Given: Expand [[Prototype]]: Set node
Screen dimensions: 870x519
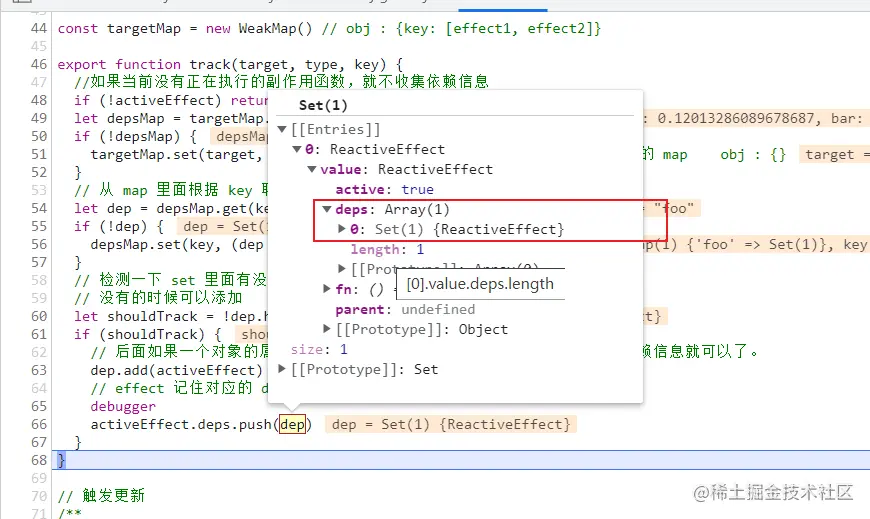Looking at the screenshot, I should coord(282,369).
